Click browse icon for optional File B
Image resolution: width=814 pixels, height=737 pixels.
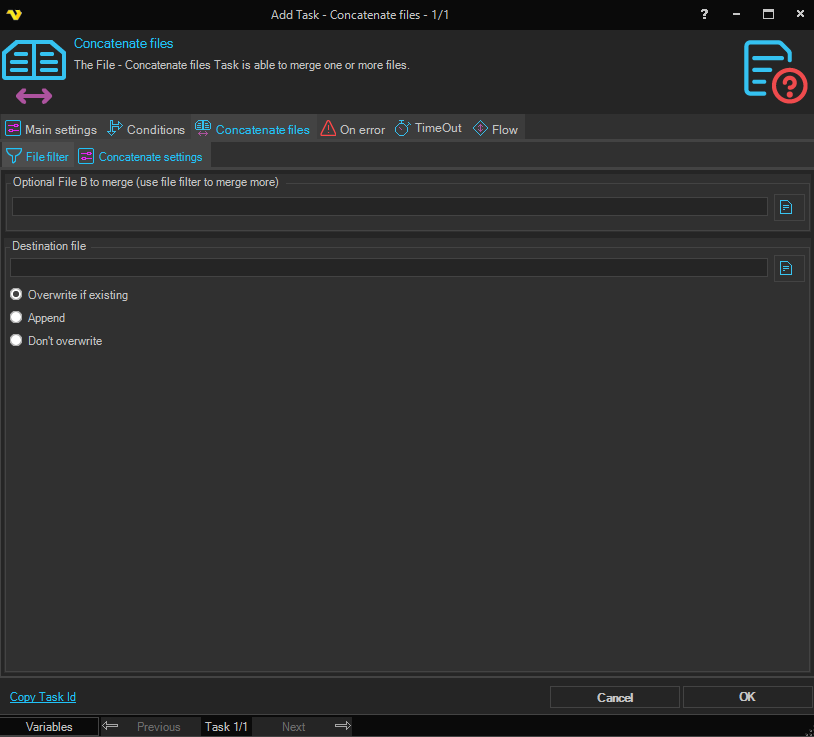tap(787, 207)
